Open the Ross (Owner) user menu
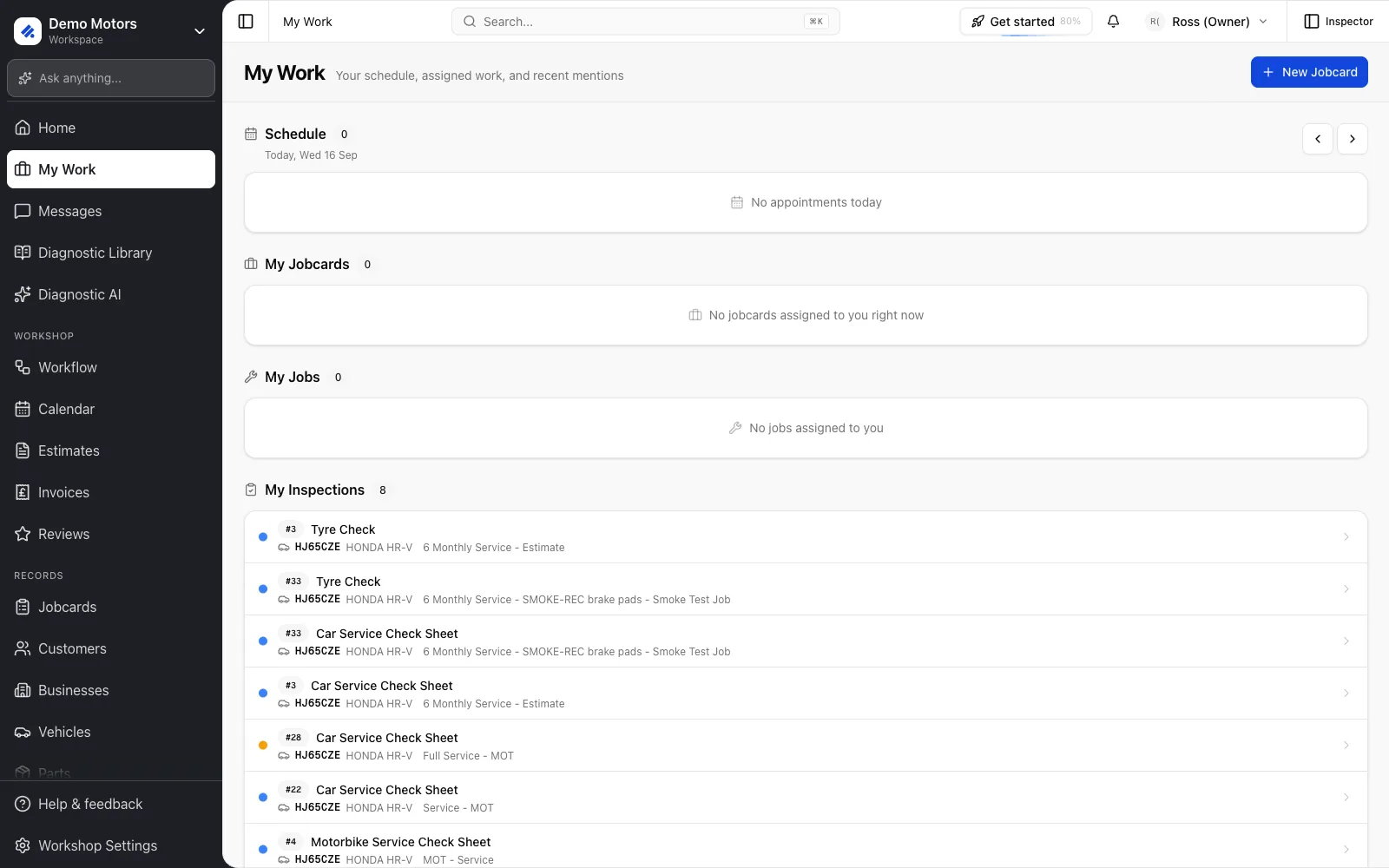 tap(1208, 22)
